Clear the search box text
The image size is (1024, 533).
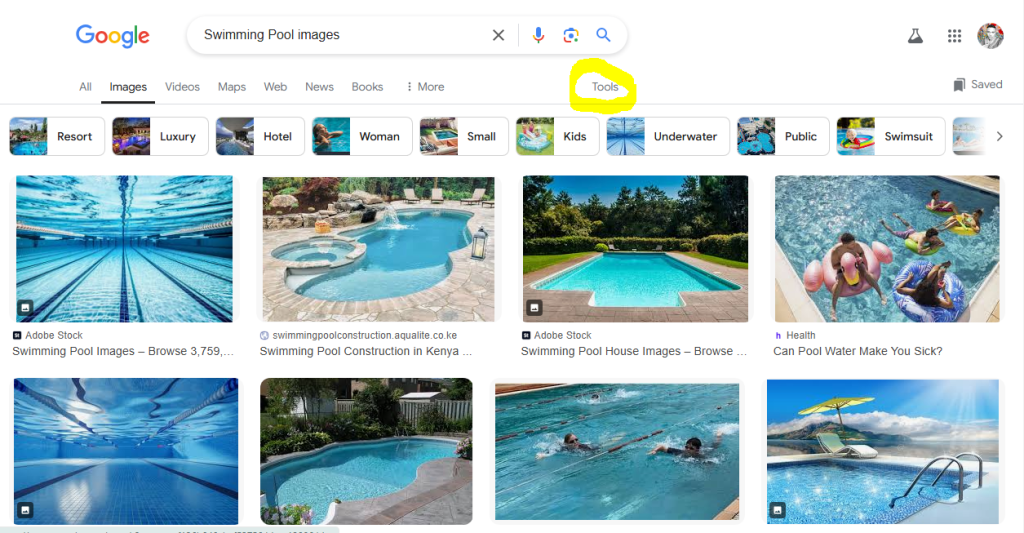pos(498,35)
